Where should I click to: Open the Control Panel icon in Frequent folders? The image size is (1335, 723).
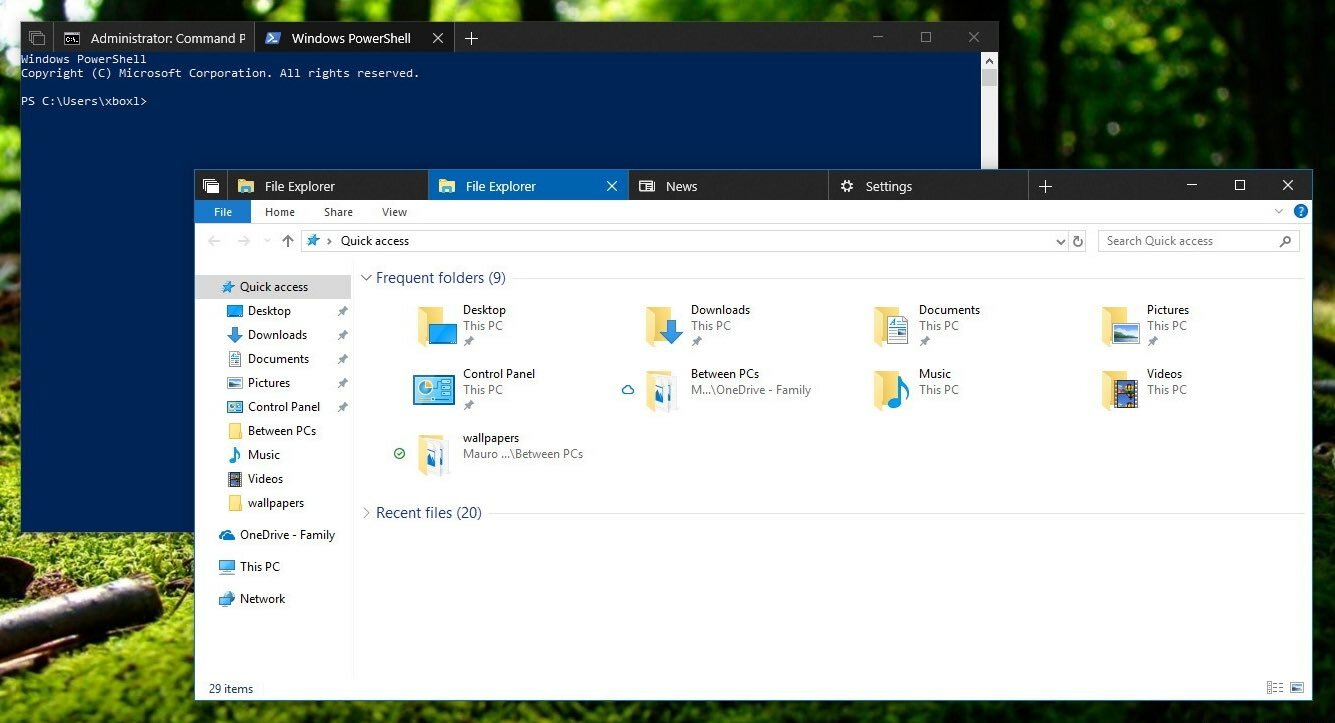[x=434, y=390]
